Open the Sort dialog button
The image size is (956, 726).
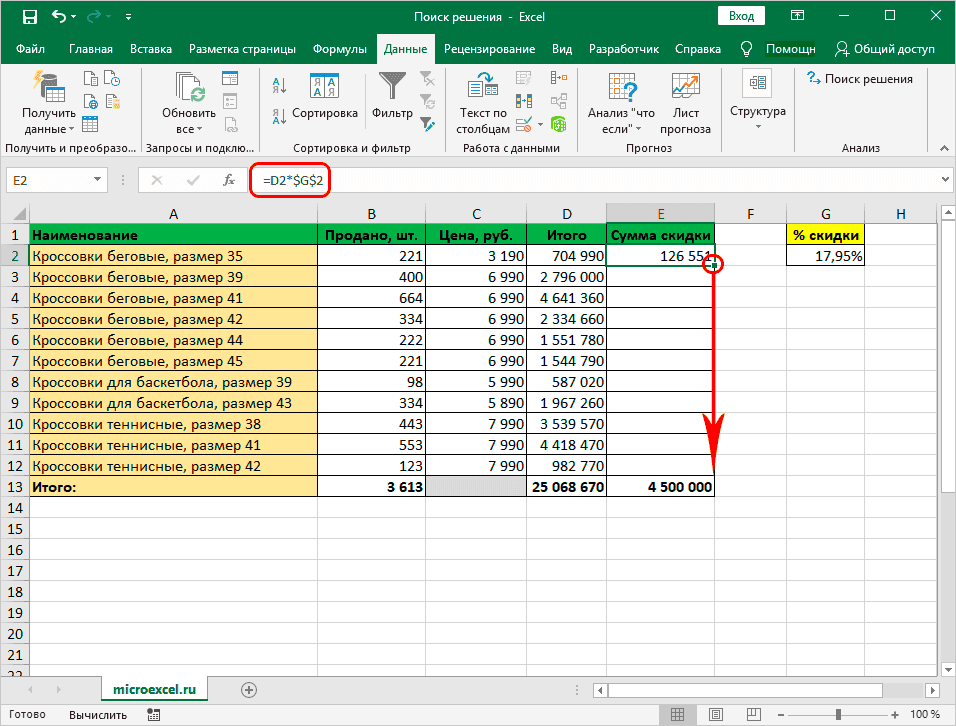click(x=324, y=95)
